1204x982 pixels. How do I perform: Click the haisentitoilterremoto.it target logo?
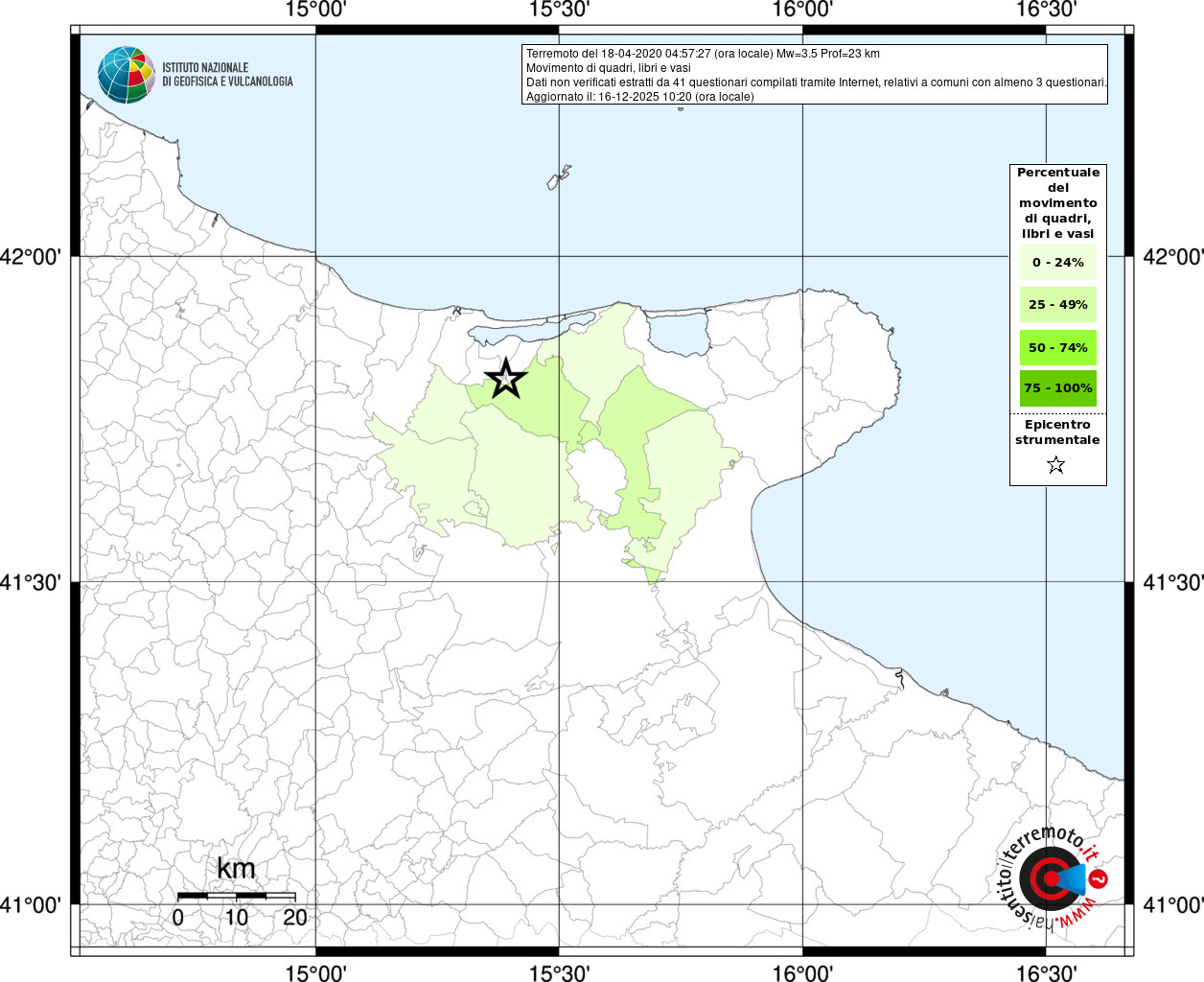[x=1050, y=878]
